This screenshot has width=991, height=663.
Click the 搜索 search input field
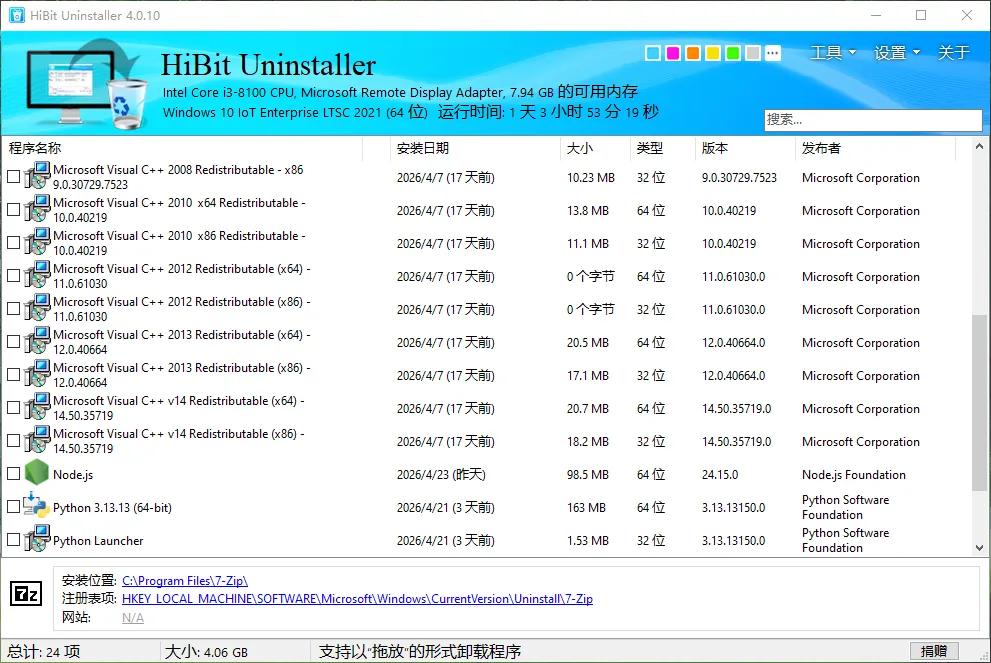[x=873, y=119]
